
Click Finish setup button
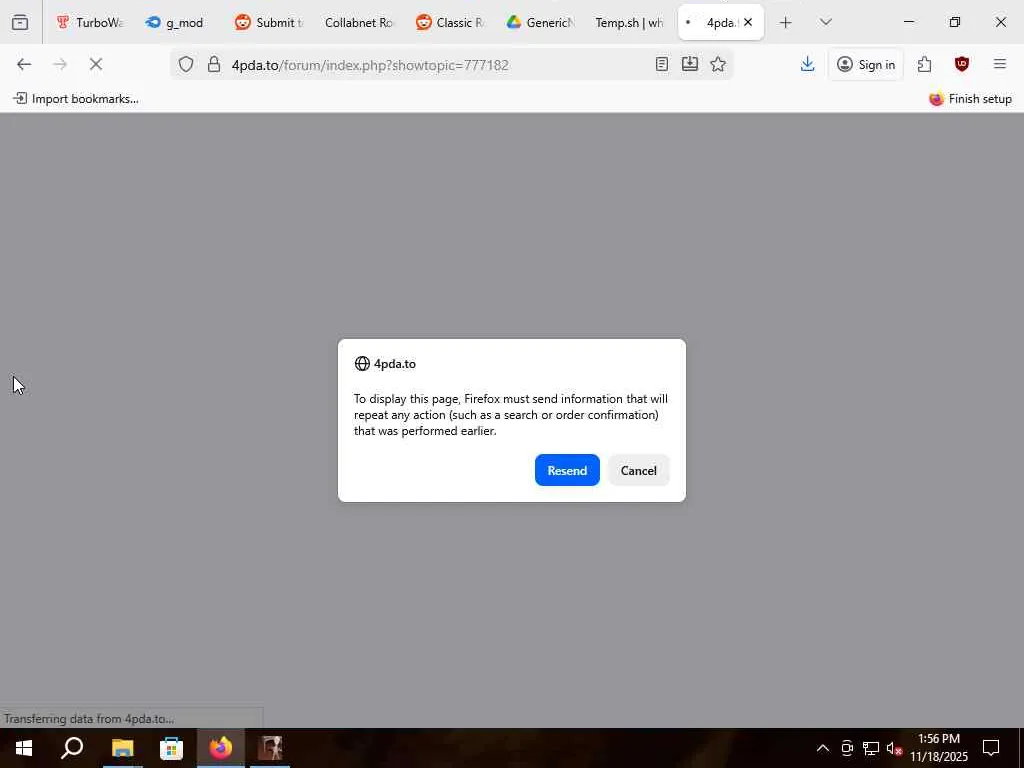point(970,99)
